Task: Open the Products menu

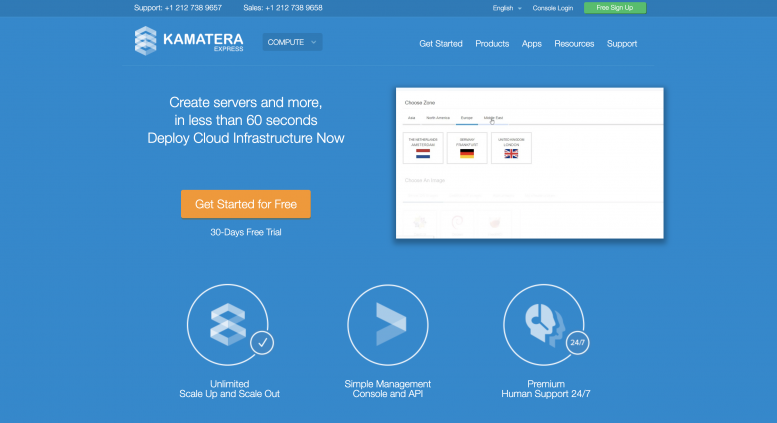Action: pos(492,44)
